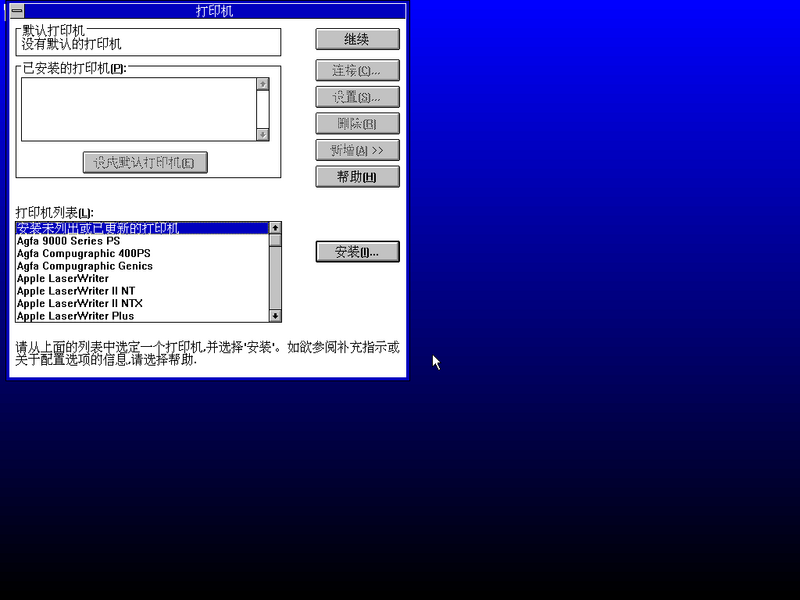
Task: Click inside the empty installed printers list box
Action: pos(139,109)
